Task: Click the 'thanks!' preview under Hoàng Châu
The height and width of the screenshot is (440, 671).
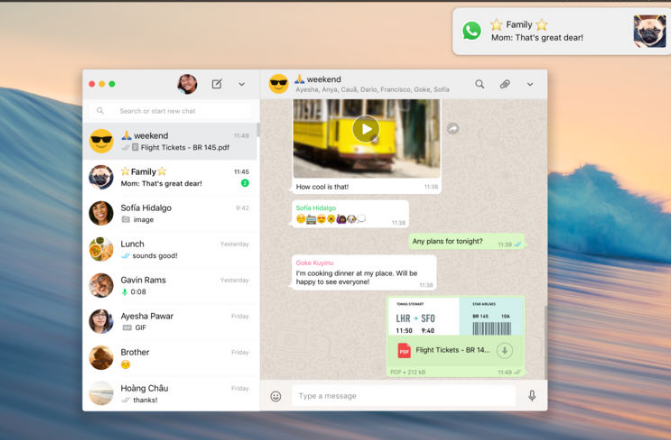Action: pyautogui.click(x=145, y=400)
